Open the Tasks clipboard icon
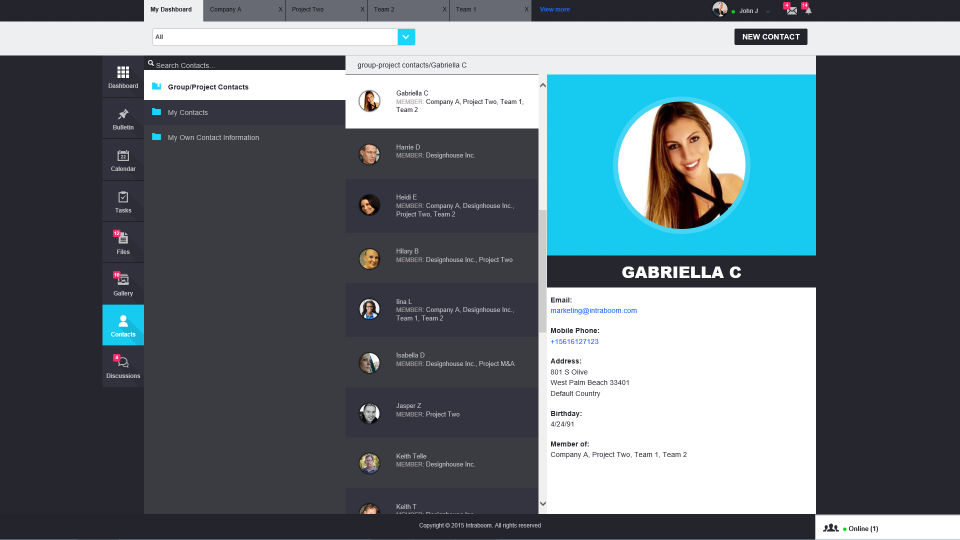 pos(123,201)
